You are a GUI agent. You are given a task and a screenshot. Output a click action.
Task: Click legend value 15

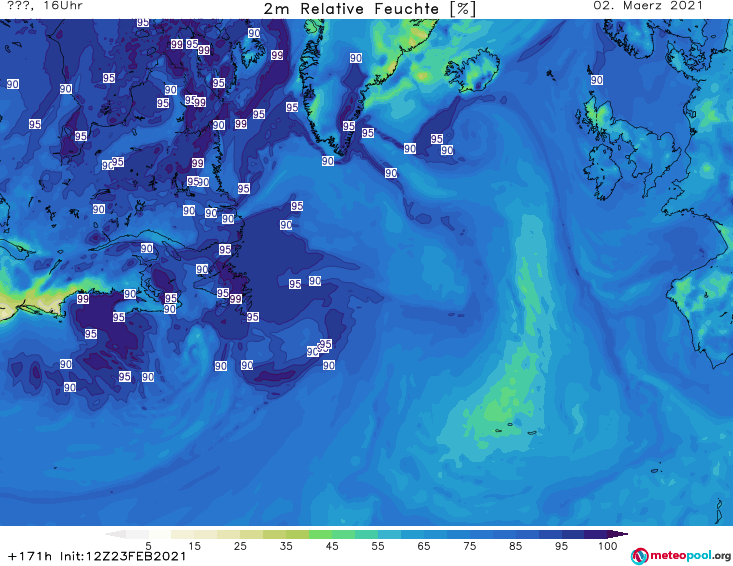[x=194, y=546]
